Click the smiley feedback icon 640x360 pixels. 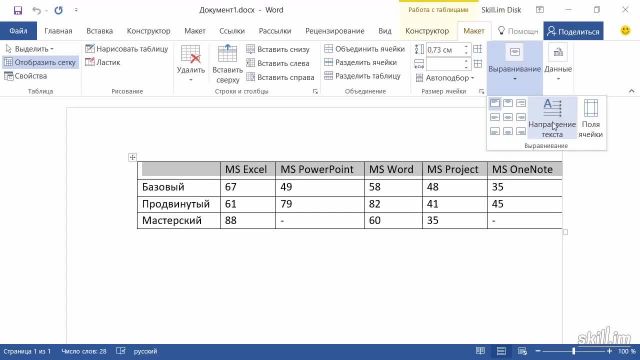pos(625,31)
